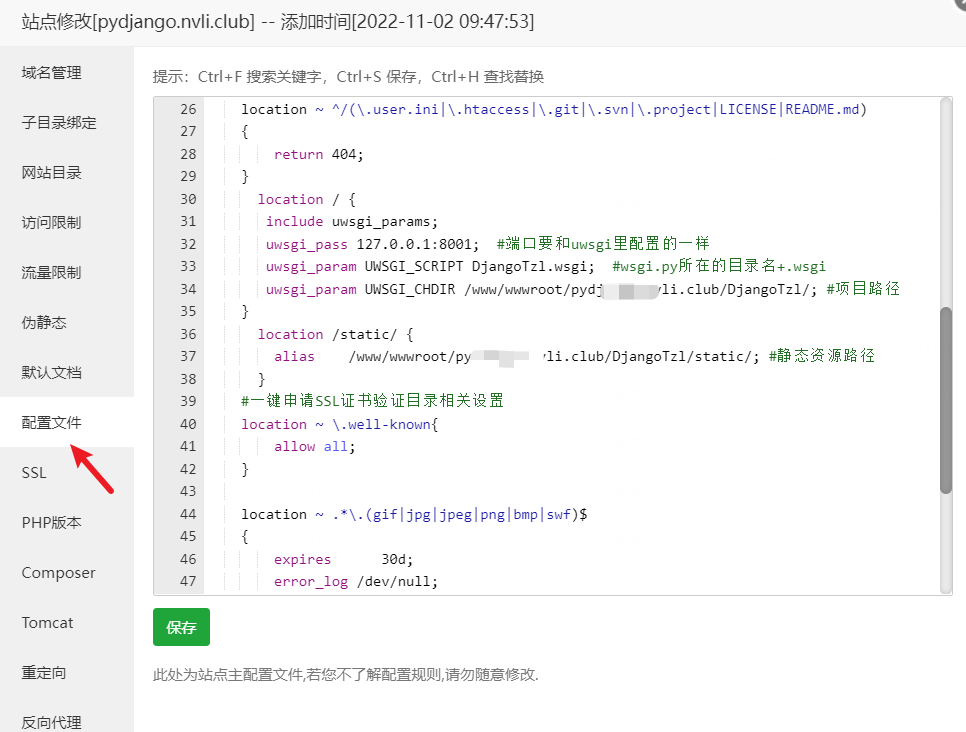Image resolution: width=966 pixels, height=732 pixels.
Task: Select the Tomcat tab
Action: point(48,623)
